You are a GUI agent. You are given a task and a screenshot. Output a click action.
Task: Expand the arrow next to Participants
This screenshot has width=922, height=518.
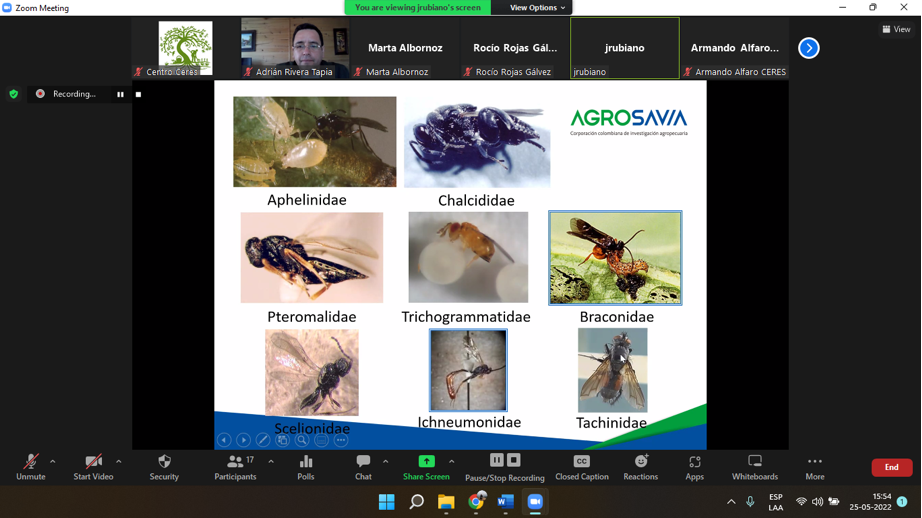[271, 462]
